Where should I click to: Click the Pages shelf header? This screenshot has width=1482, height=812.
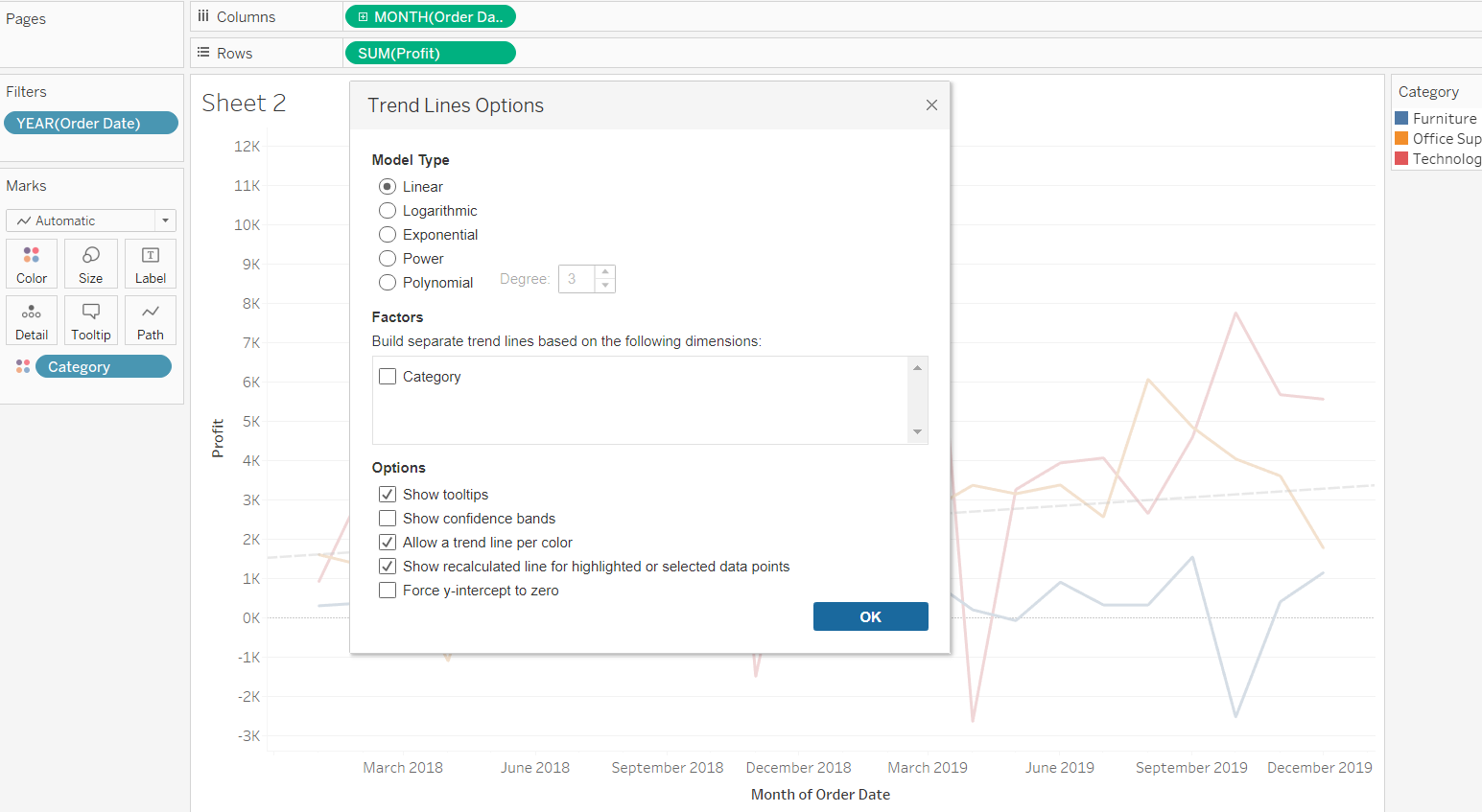pyautogui.click(x=26, y=18)
